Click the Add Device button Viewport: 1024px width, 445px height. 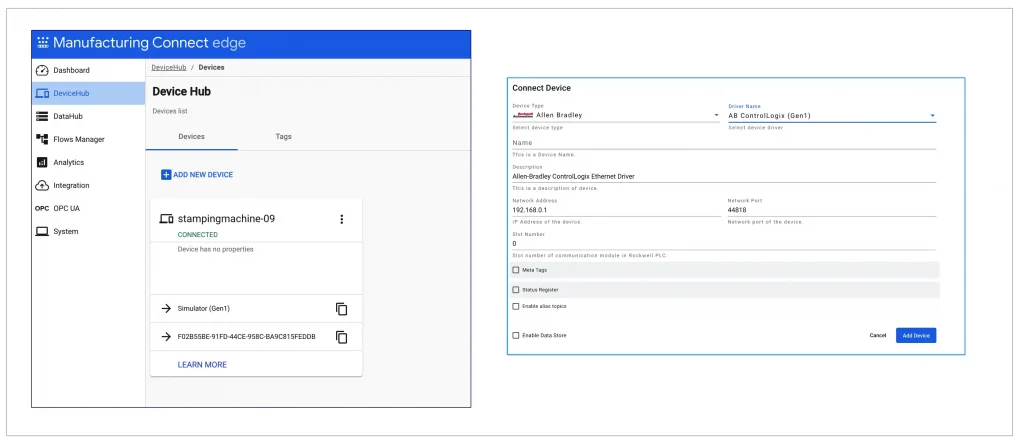(916, 335)
